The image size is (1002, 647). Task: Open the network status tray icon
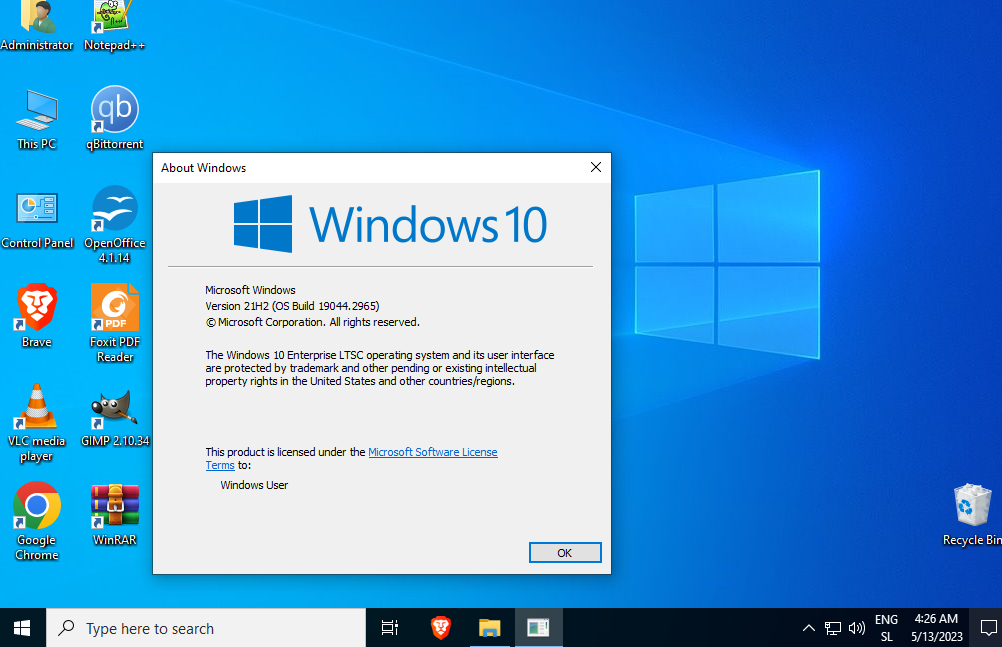click(833, 628)
